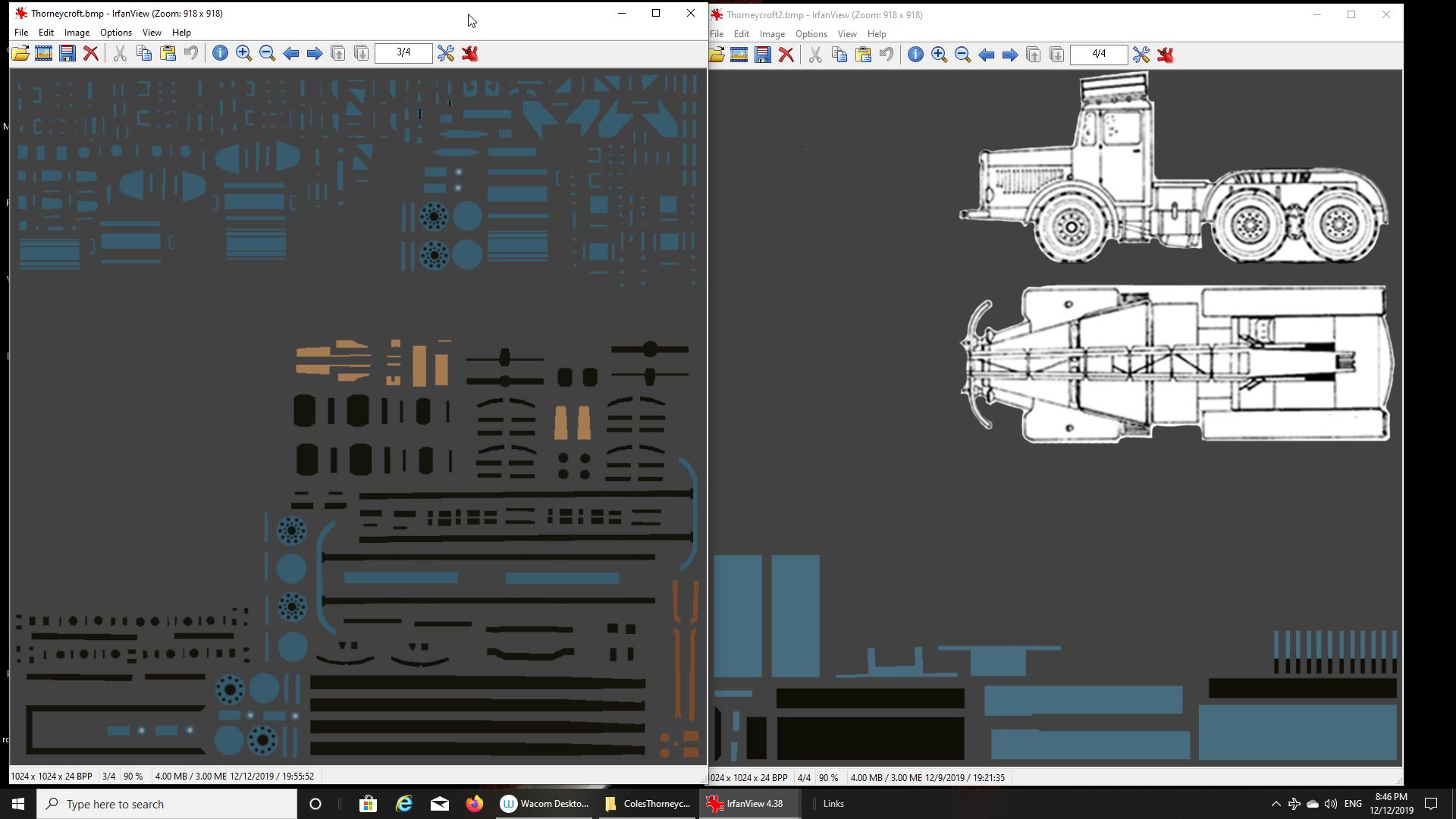Viewport: 1456px width, 819px height.
Task: Show hidden system tray icons
Action: pos(1276,804)
